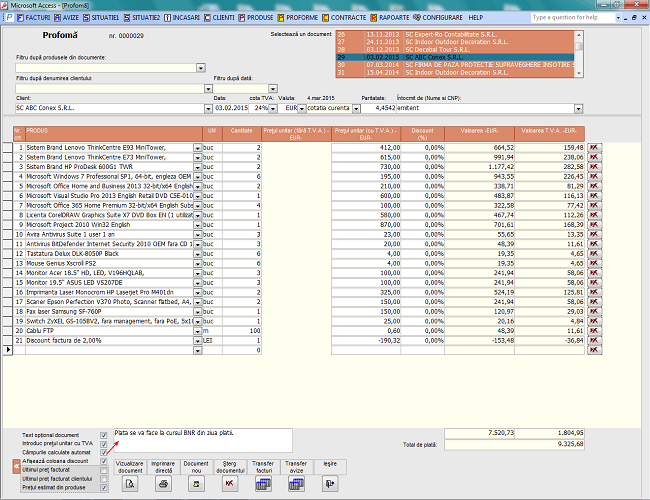Delete row 1 Lenovo ThinkCentre E93

594,148
